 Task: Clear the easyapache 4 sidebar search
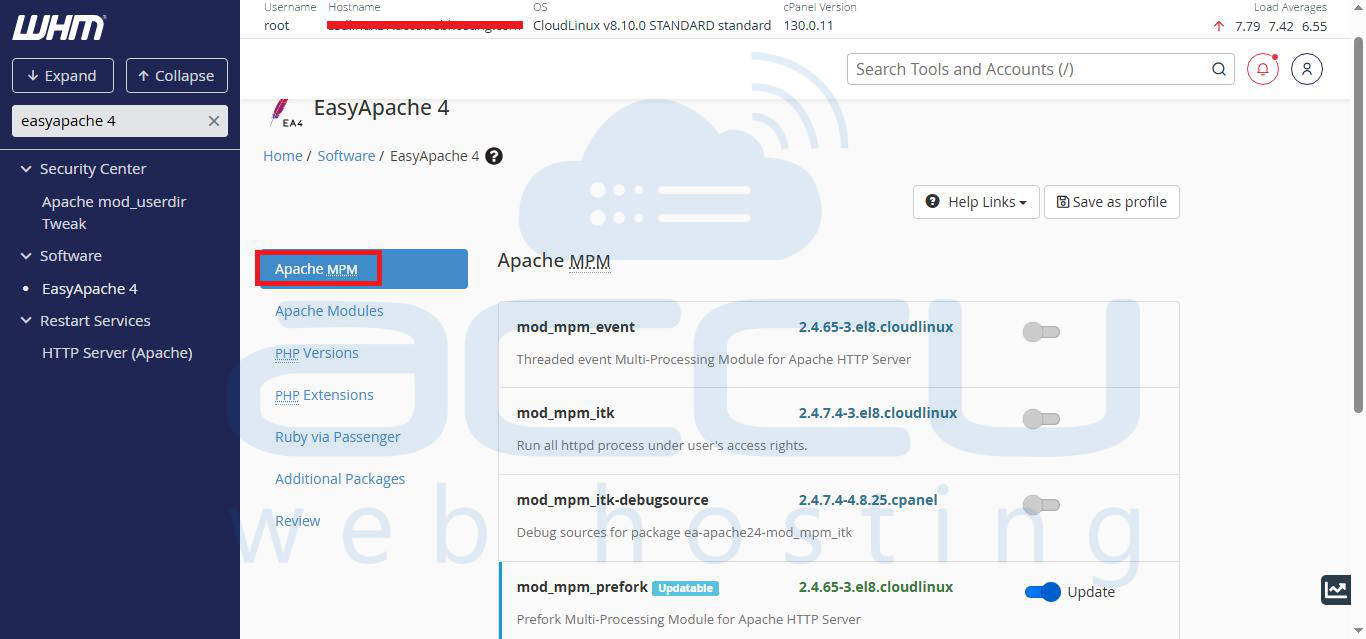(x=213, y=121)
